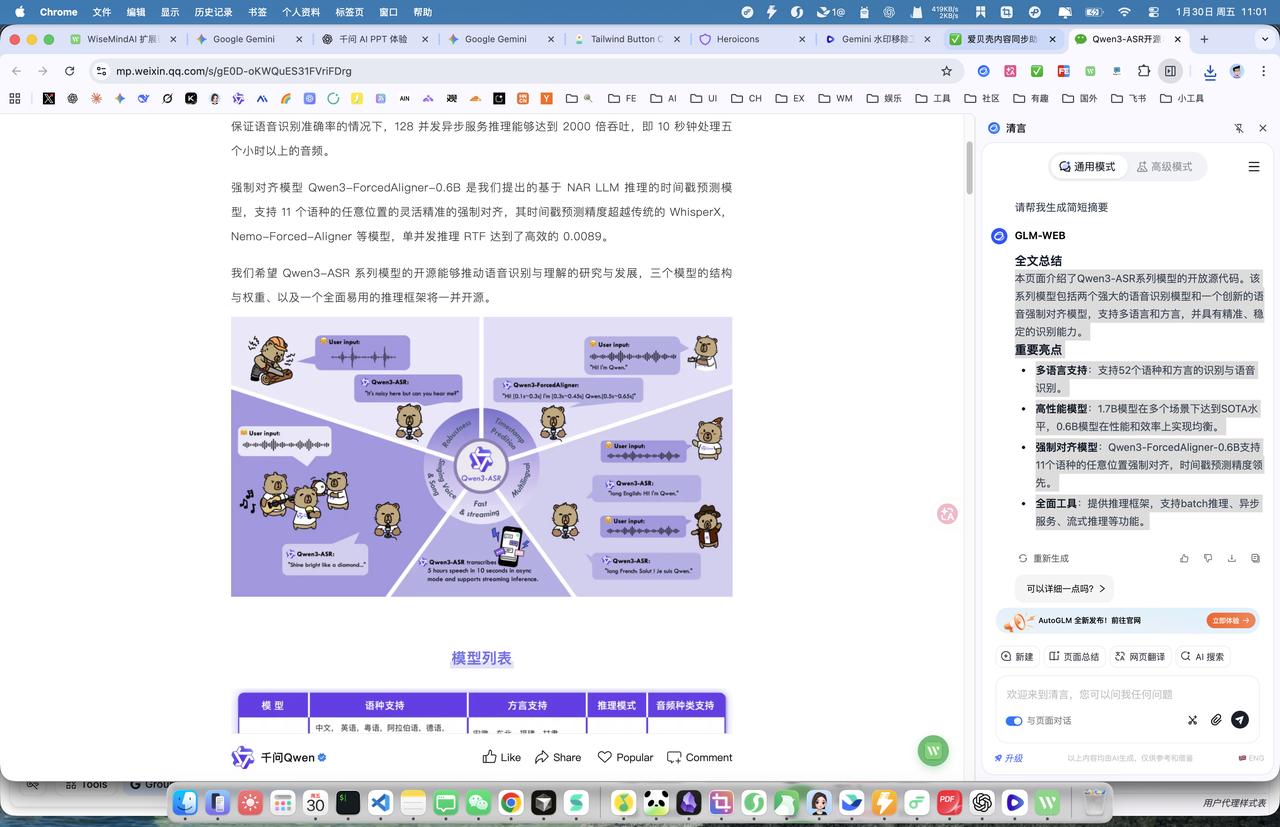Open the Qingyan panel hamburger menu
The width and height of the screenshot is (1280, 827).
coord(1254,167)
